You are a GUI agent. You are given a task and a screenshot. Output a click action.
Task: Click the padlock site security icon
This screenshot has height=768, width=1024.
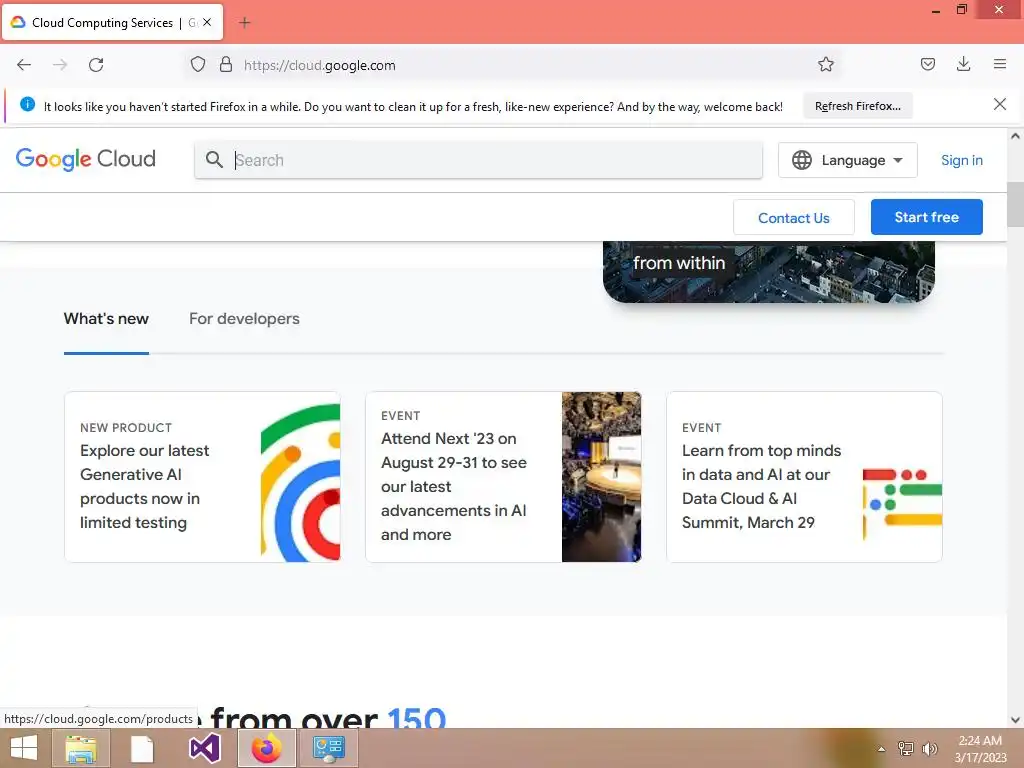[226, 65]
